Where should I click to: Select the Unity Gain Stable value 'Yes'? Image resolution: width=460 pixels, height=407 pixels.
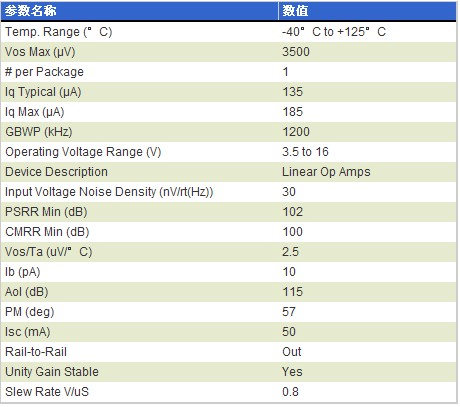coord(292,372)
